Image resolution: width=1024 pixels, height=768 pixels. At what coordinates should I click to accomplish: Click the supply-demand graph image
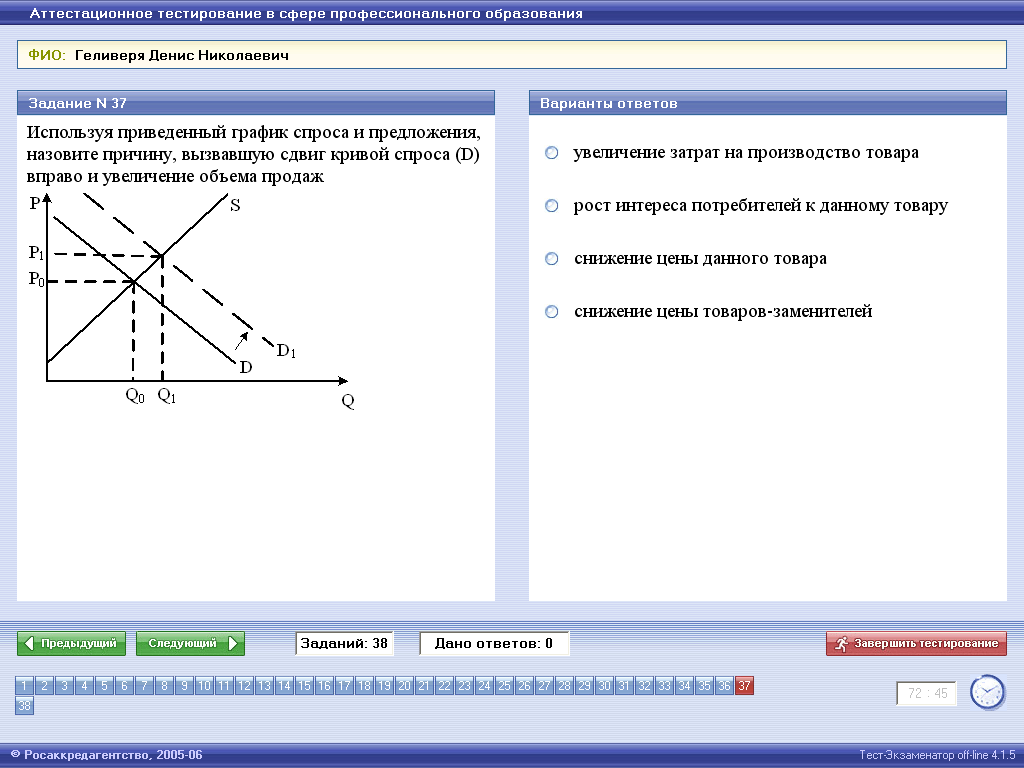(191, 300)
